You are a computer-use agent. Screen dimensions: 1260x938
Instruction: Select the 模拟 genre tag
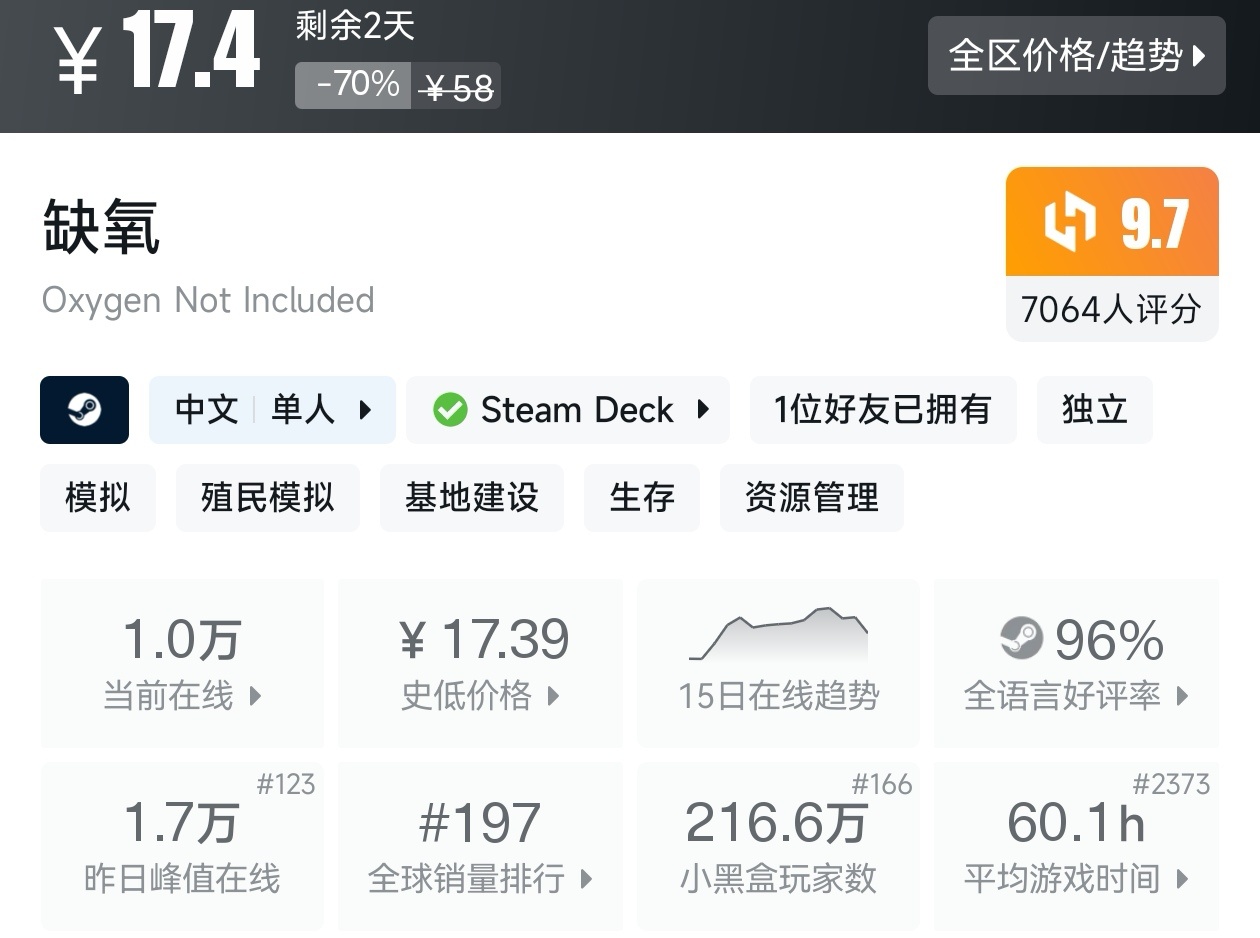pyautogui.click(x=98, y=497)
